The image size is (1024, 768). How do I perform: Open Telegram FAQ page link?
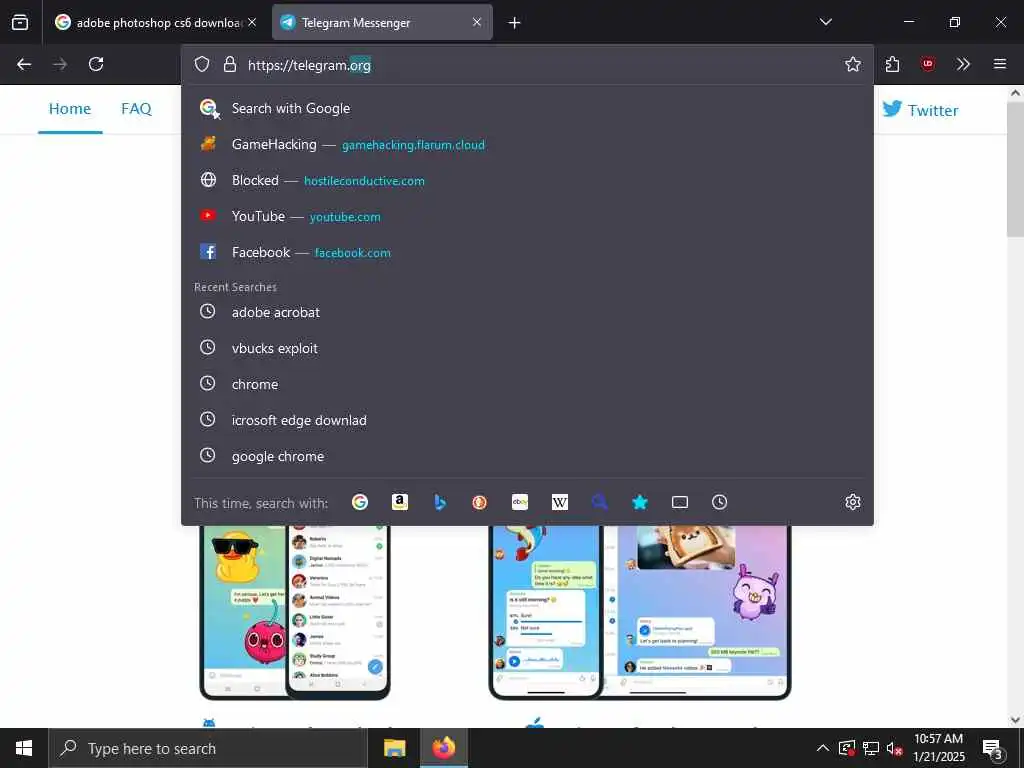pyautogui.click(x=136, y=108)
